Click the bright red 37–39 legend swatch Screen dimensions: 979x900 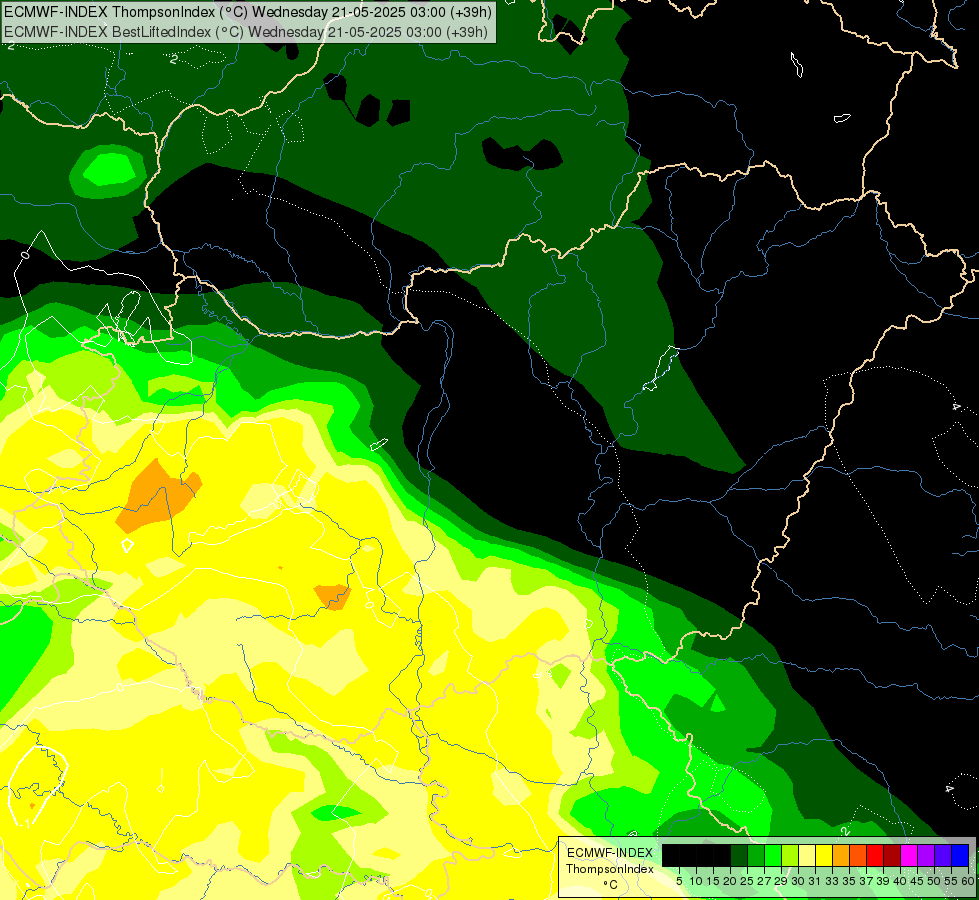tap(875, 855)
